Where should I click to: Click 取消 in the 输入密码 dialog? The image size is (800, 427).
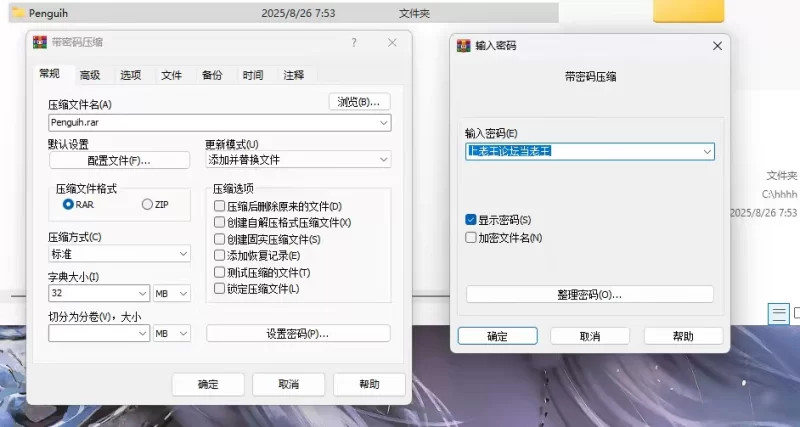590,336
